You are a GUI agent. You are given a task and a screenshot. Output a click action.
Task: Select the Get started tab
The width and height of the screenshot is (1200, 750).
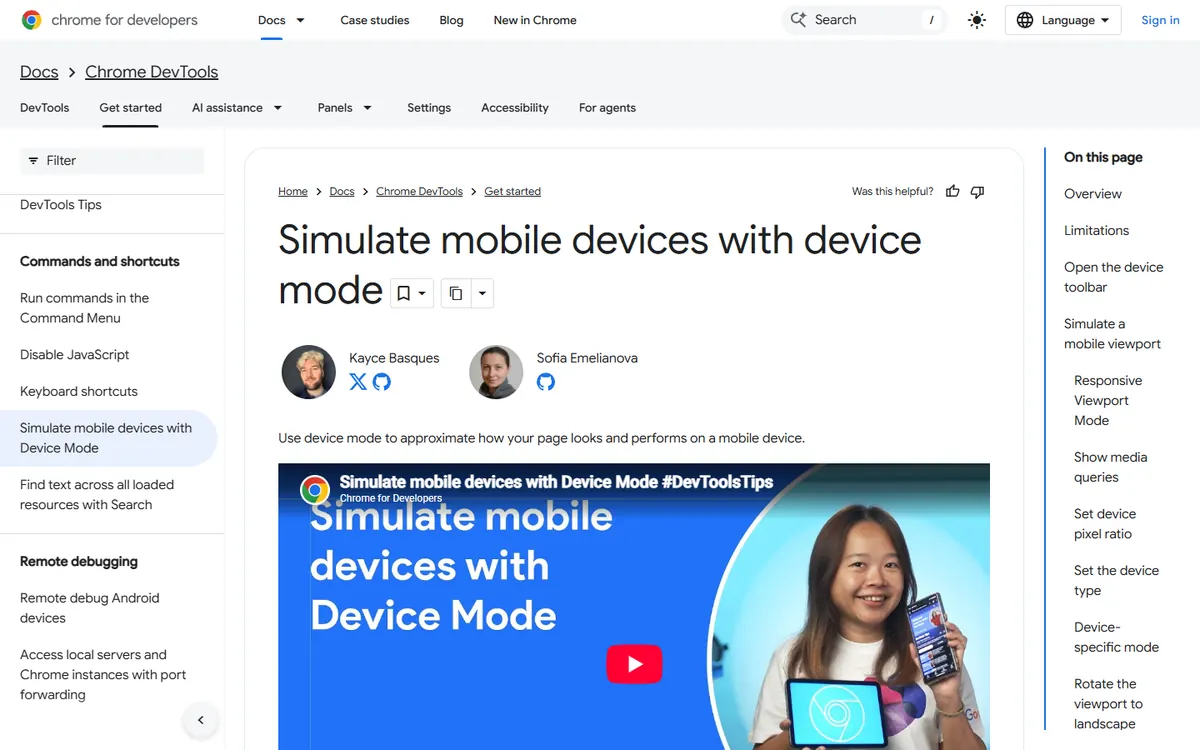[130, 108]
